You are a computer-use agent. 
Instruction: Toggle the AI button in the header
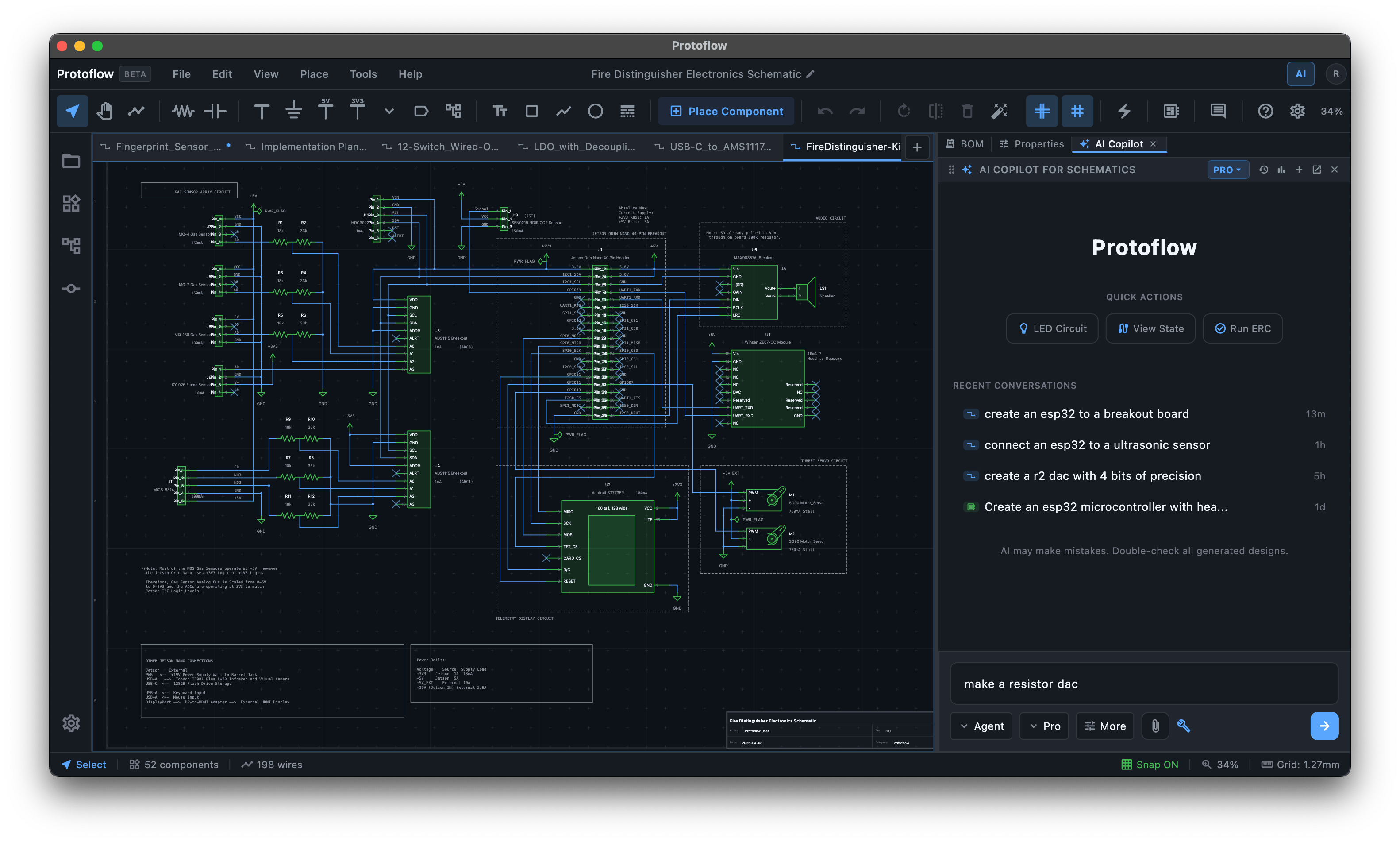coord(1301,74)
